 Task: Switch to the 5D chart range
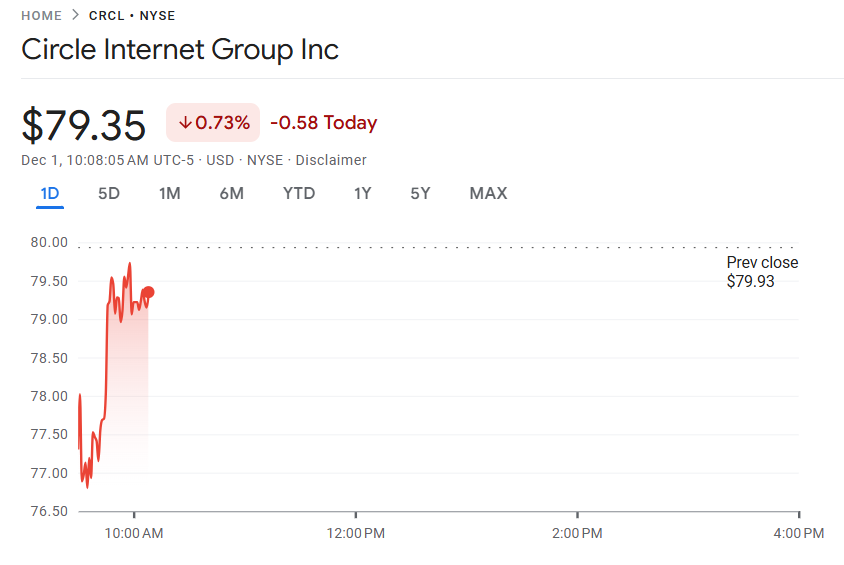point(109,193)
